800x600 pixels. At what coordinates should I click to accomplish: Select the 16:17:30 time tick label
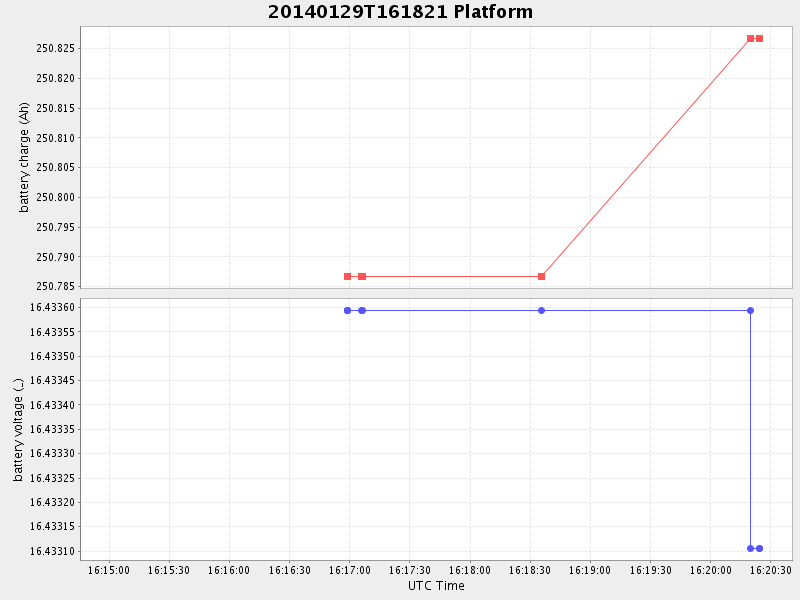(x=410, y=570)
